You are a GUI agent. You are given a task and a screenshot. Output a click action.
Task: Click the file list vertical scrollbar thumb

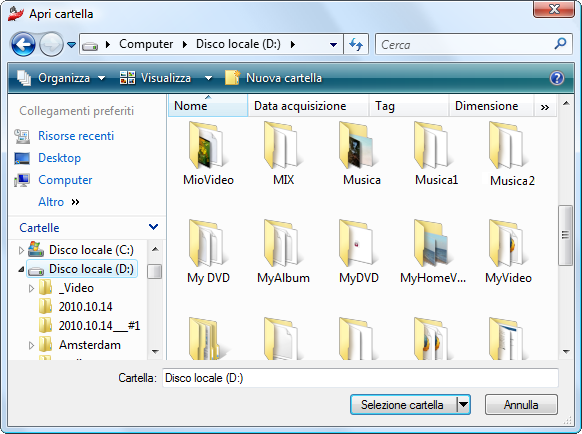click(x=565, y=235)
